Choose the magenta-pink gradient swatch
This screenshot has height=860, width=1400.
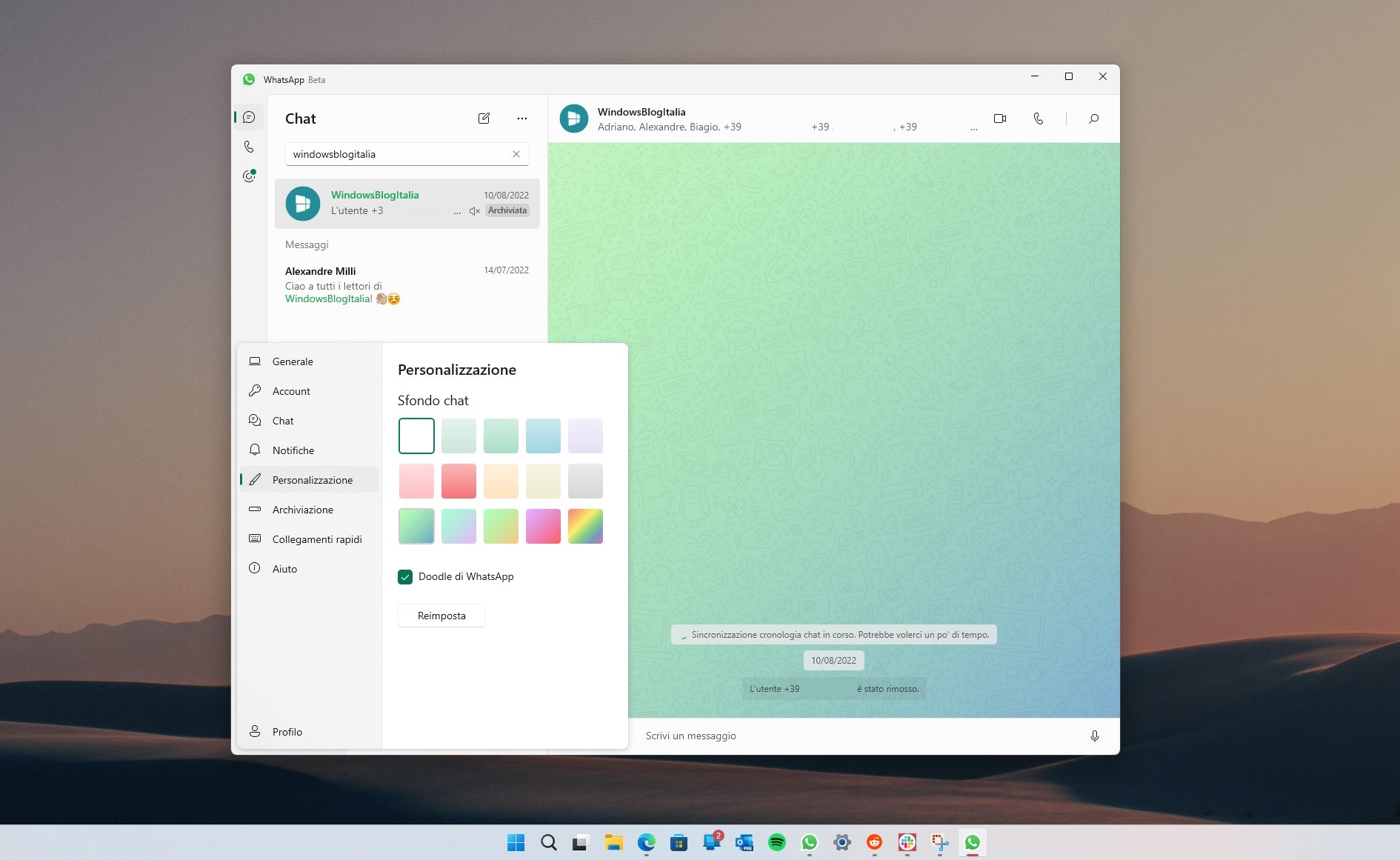coord(543,526)
